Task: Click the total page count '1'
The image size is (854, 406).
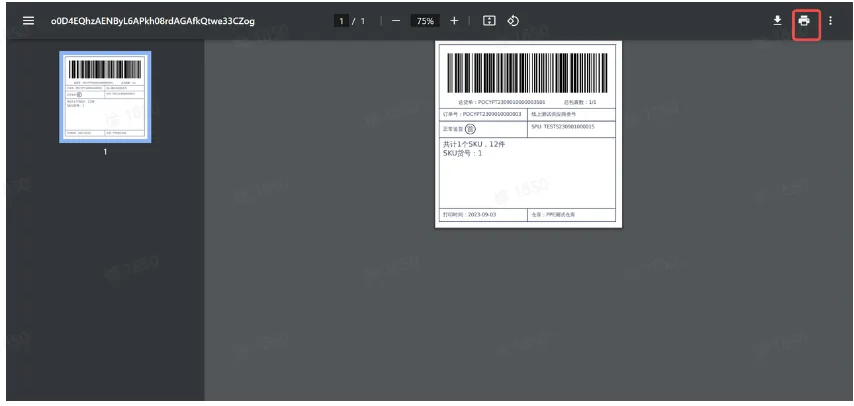Action: coord(363,21)
